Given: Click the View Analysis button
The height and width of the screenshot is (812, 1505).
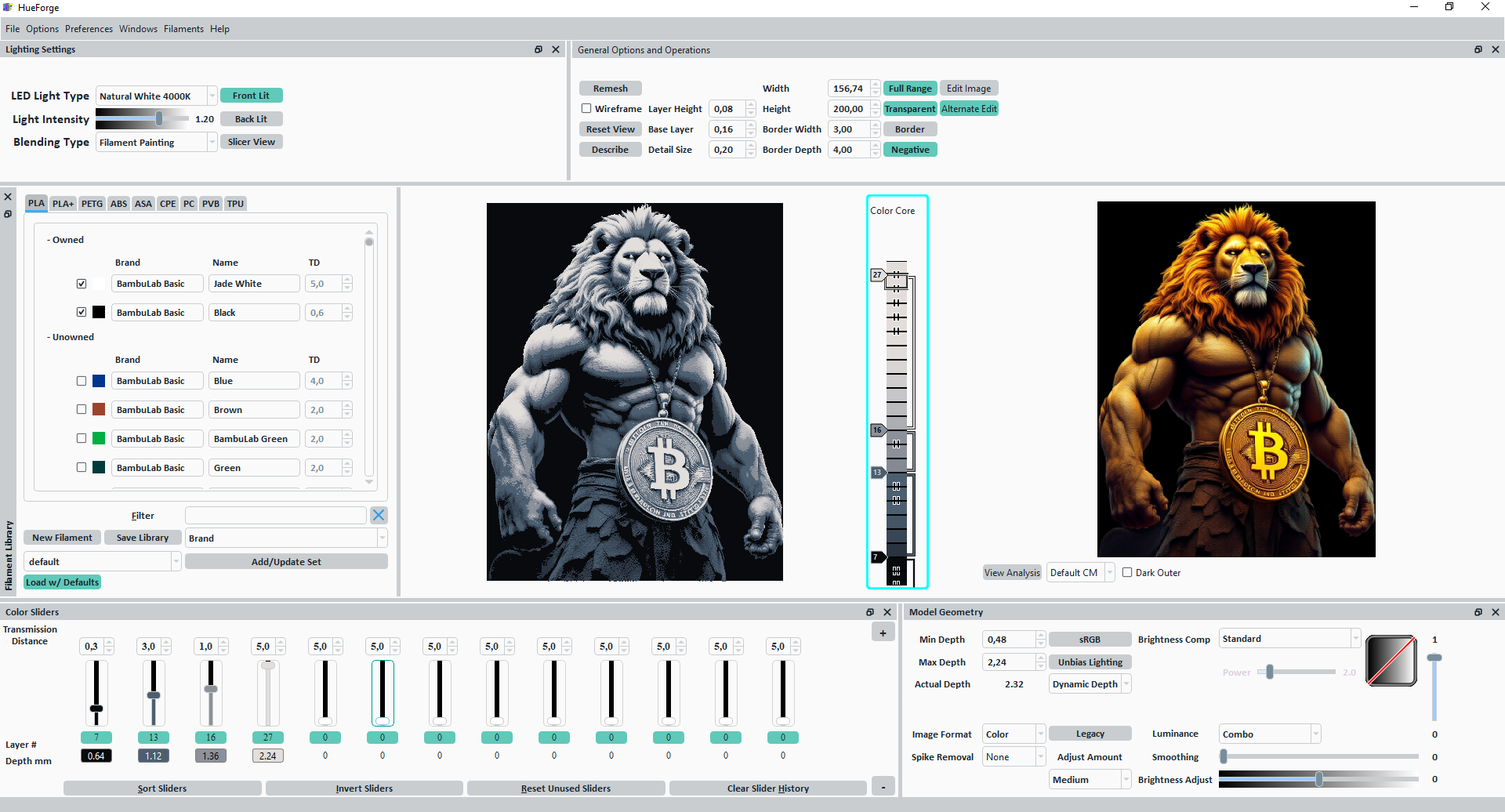Looking at the screenshot, I should (1012, 572).
